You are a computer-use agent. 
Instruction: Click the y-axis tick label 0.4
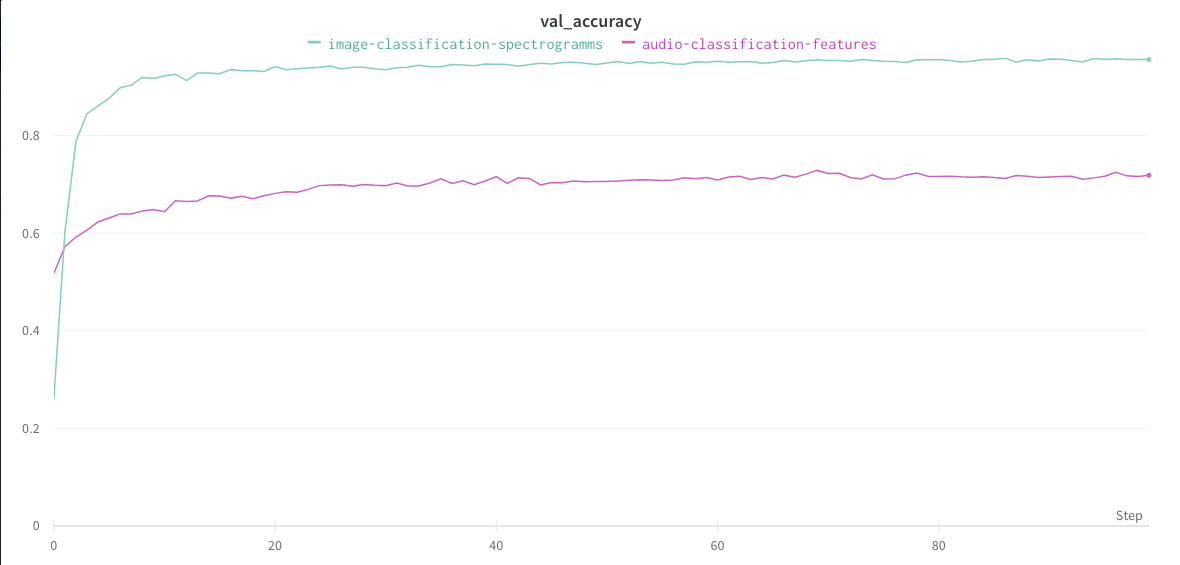(x=30, y=331)
